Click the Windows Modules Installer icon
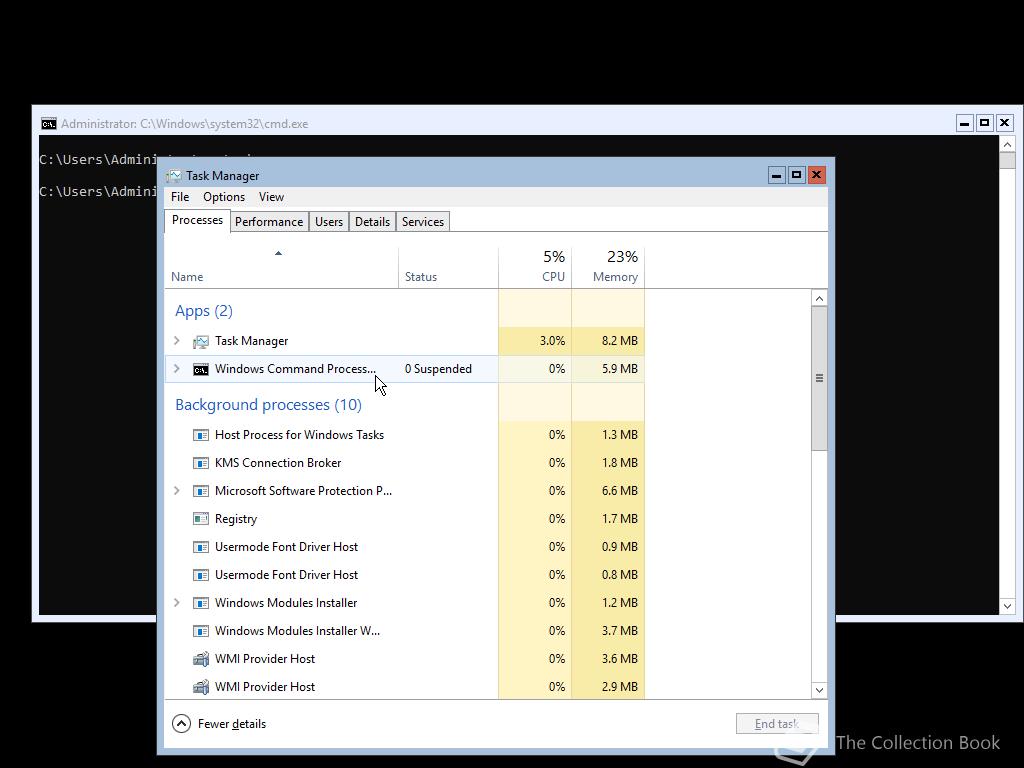Image resolution: width=1024 pixels, height=768 pixels. click(200, 603)
